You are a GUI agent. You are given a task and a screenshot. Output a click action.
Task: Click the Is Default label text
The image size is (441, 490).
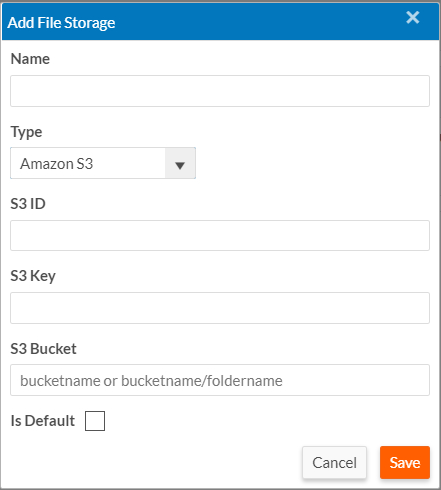pos(43,421)
